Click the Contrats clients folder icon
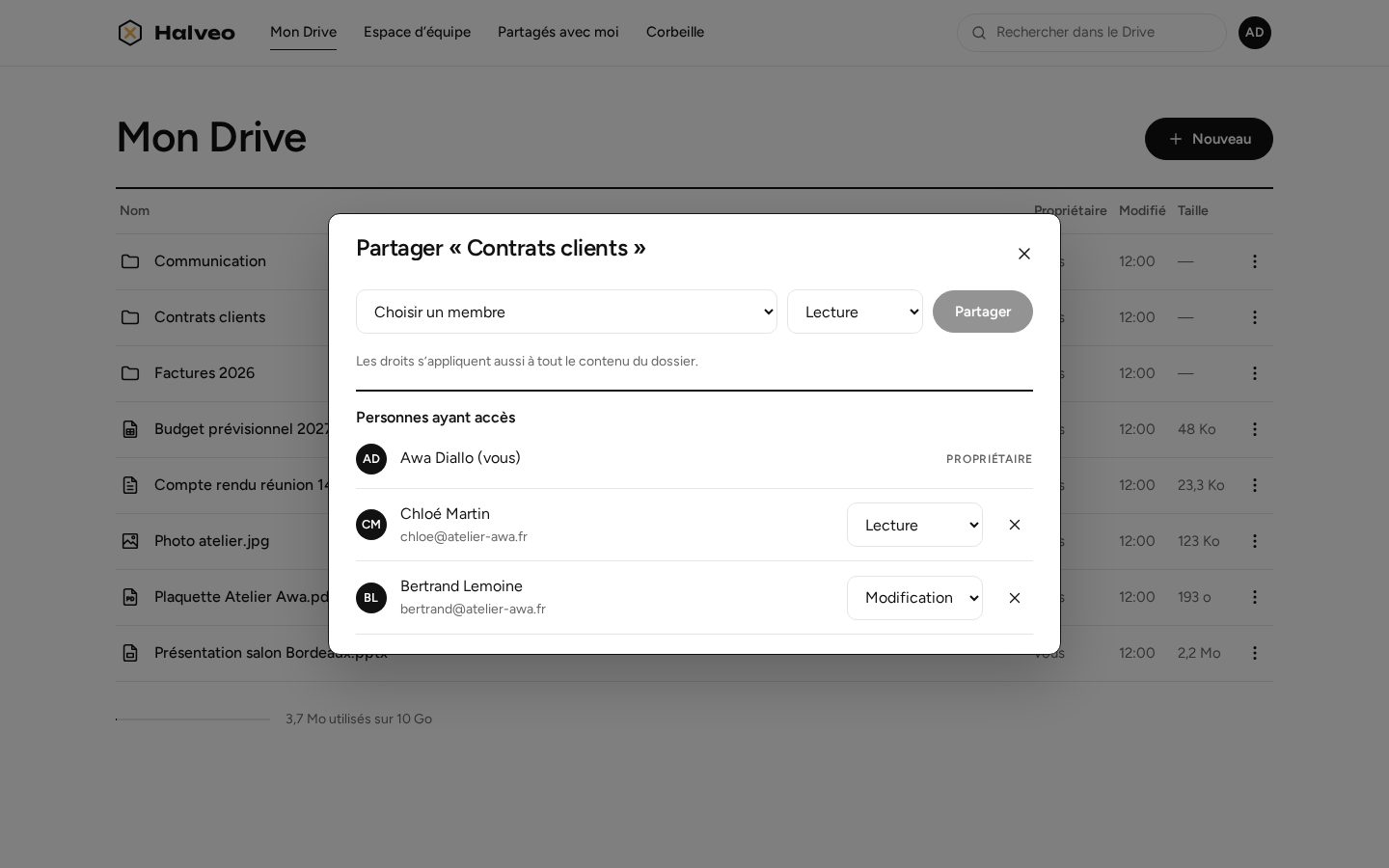 point(130,317)
